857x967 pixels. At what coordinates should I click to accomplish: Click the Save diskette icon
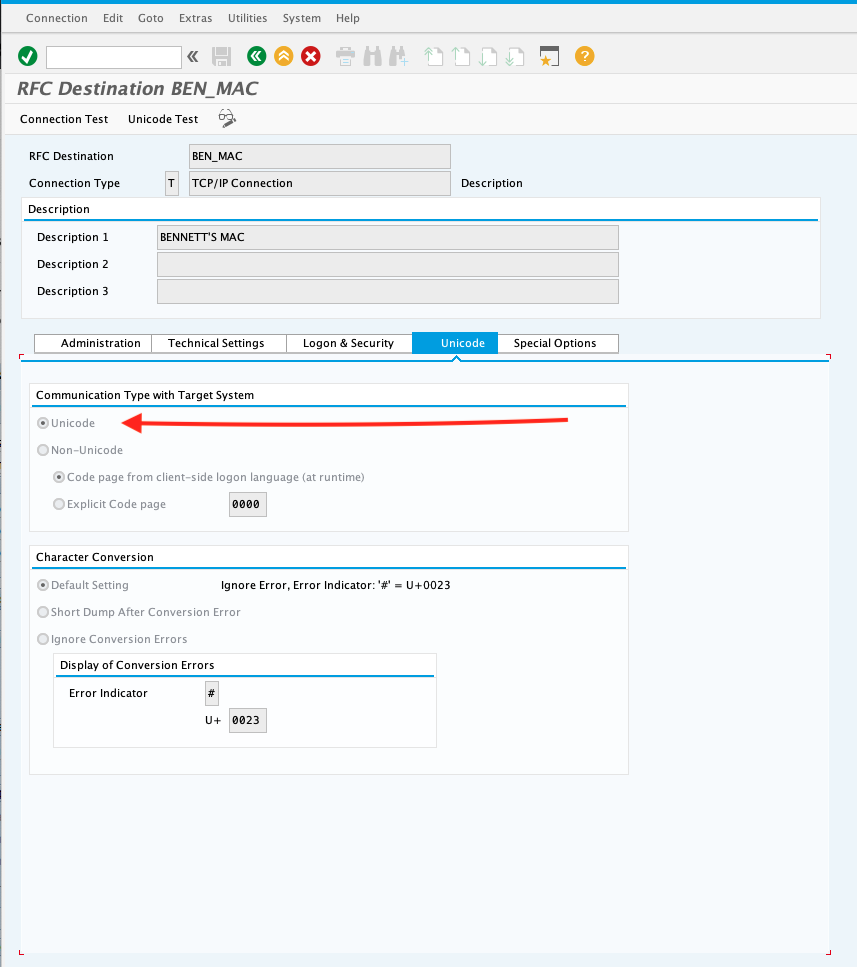[x=222, y=56]
